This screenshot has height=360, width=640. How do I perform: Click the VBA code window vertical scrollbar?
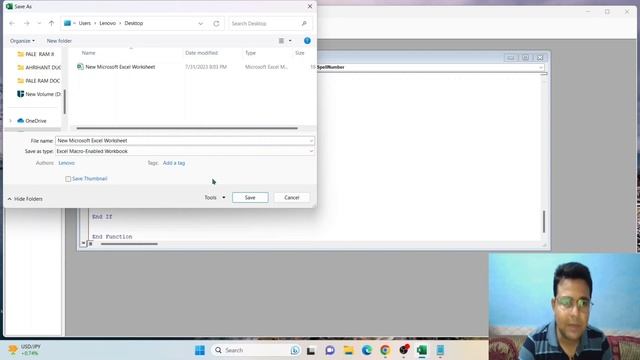[544, 222]
